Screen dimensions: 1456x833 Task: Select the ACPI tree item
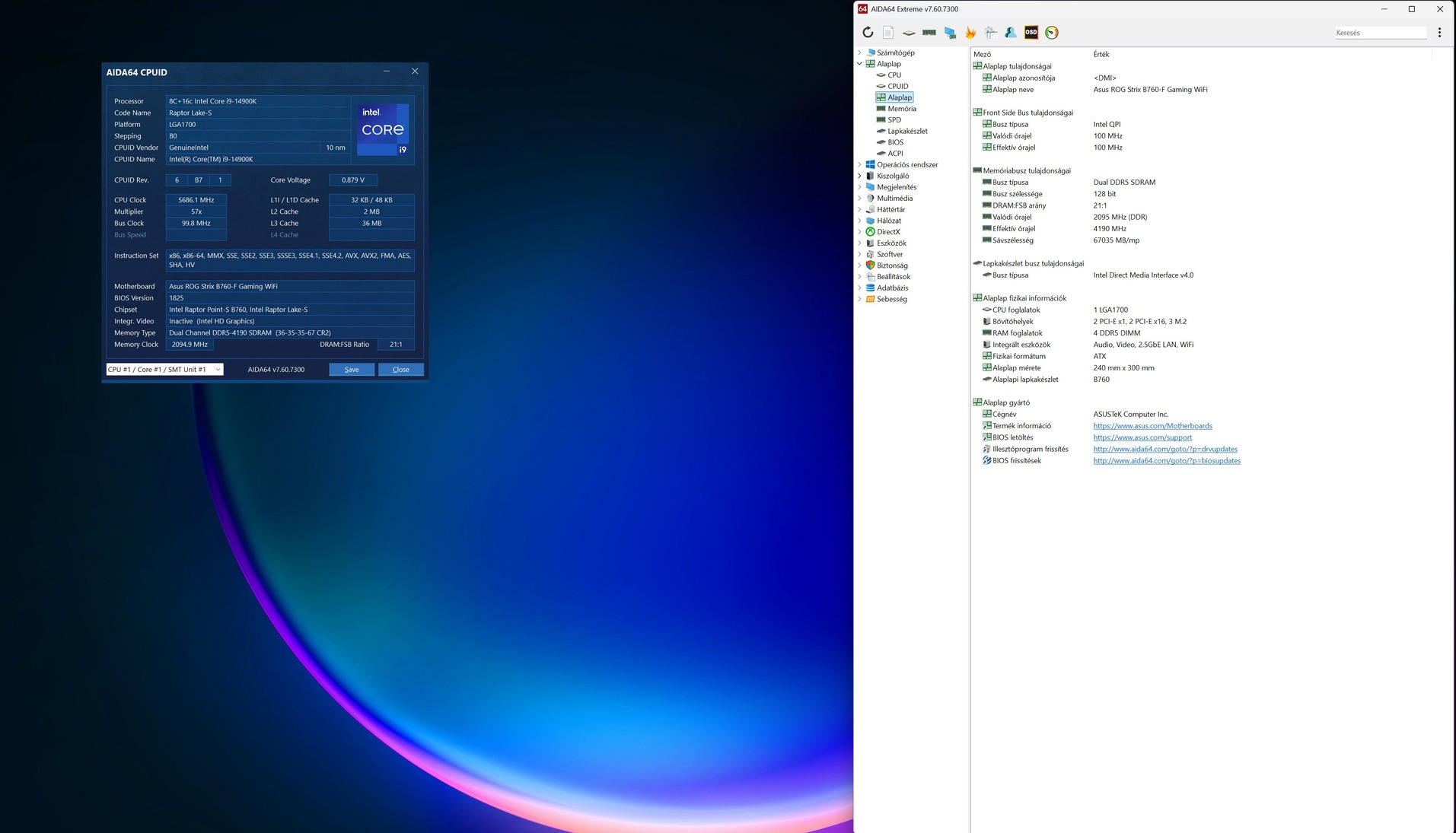(895, 154)
